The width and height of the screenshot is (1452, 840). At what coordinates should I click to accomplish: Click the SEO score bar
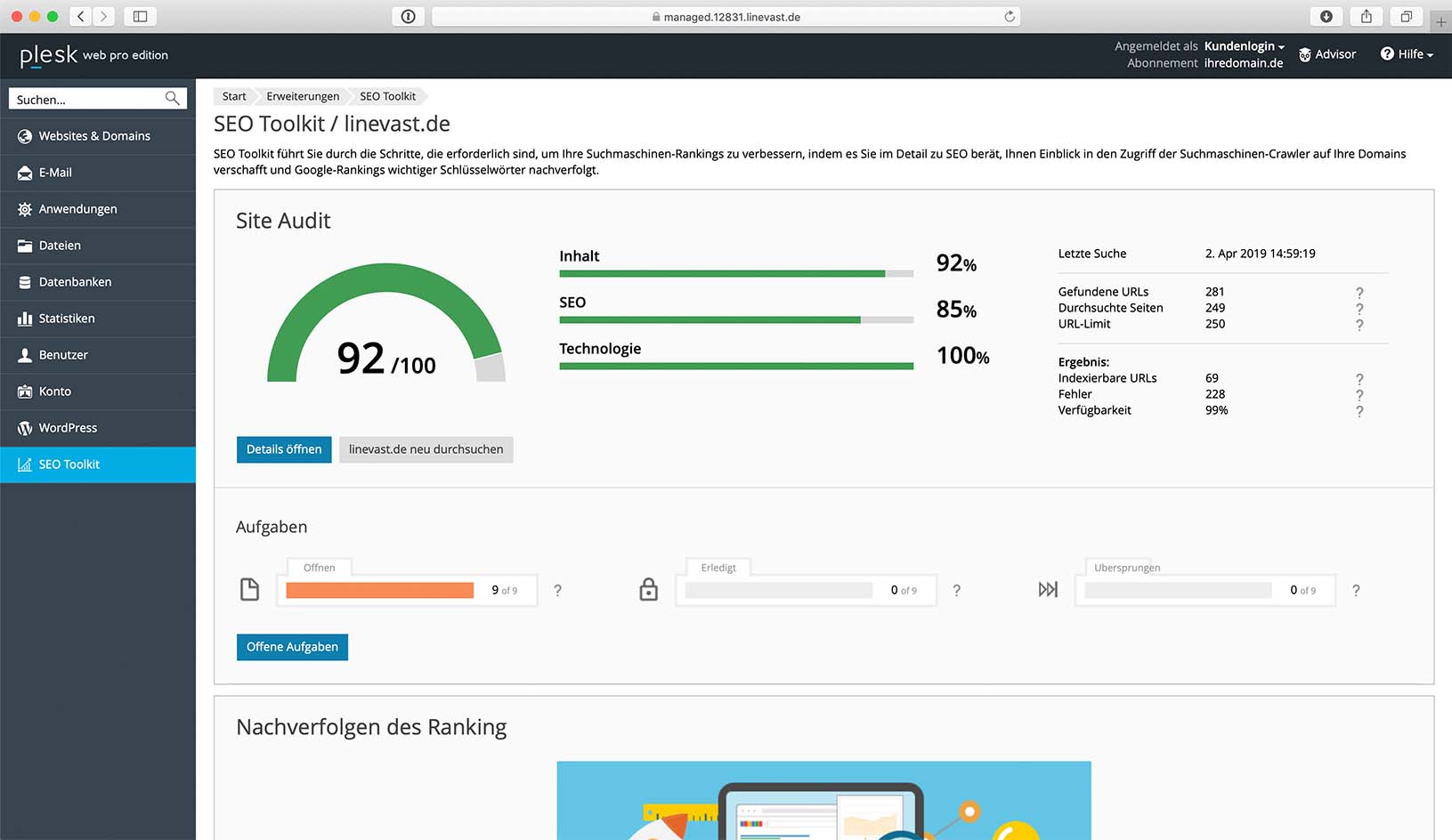click(x=736, y=320)
